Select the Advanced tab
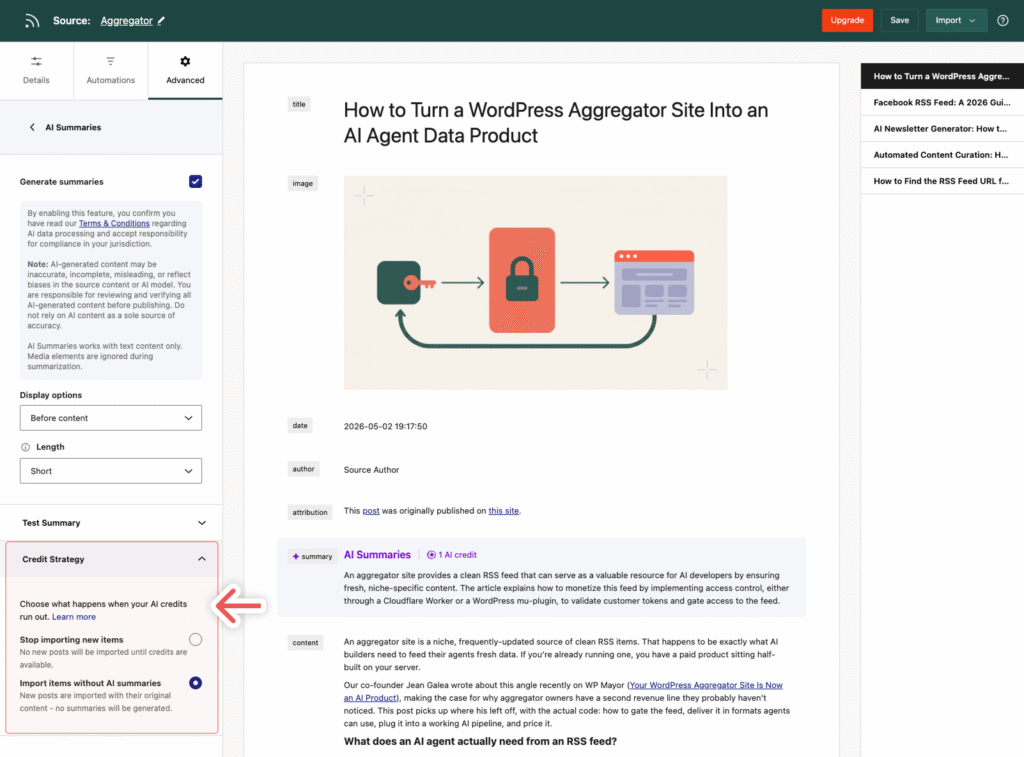This screenshot has width=1024, height=757. click(185, 71)
